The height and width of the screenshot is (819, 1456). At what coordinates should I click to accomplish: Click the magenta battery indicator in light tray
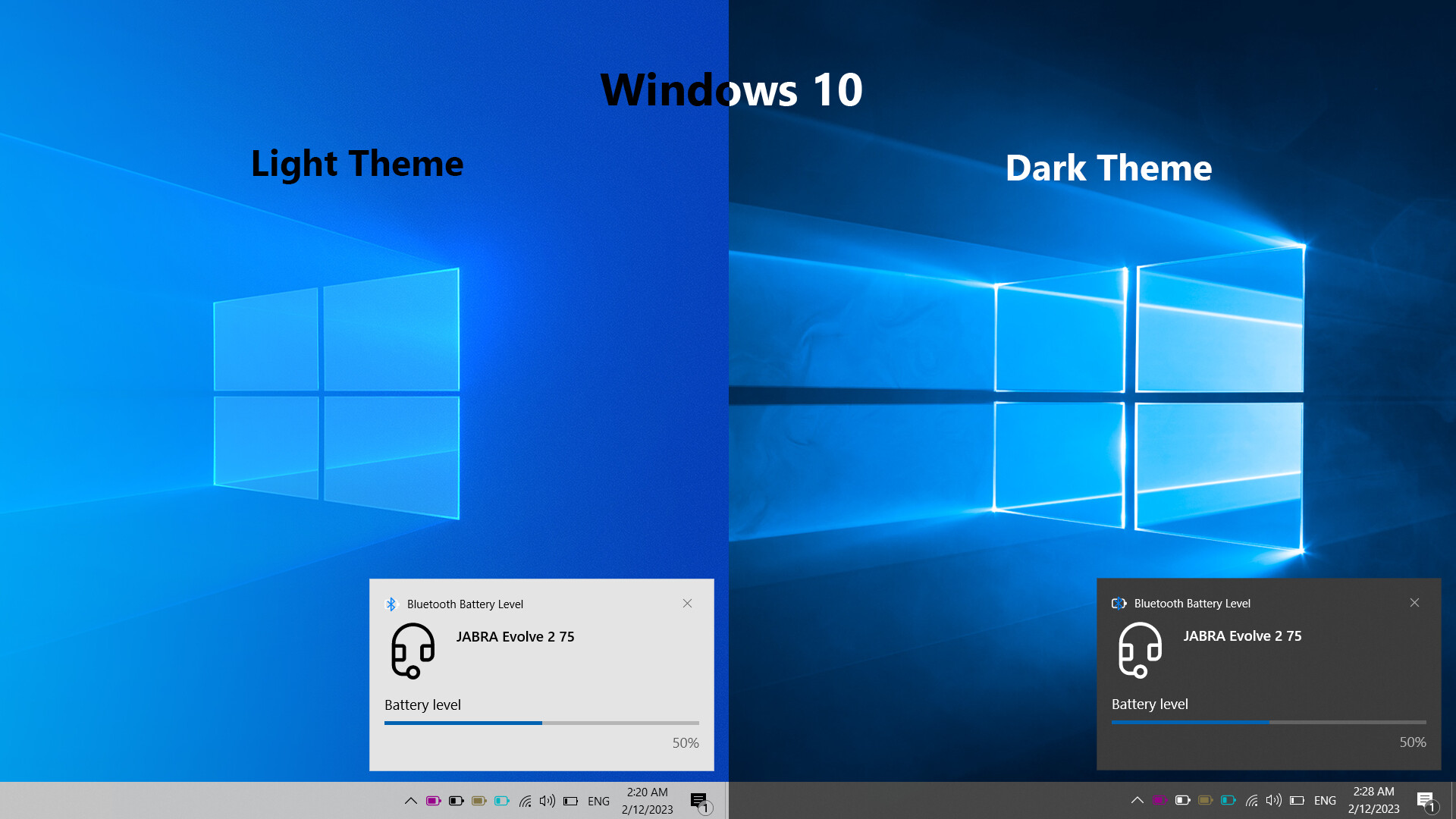[x=434, y=801]
